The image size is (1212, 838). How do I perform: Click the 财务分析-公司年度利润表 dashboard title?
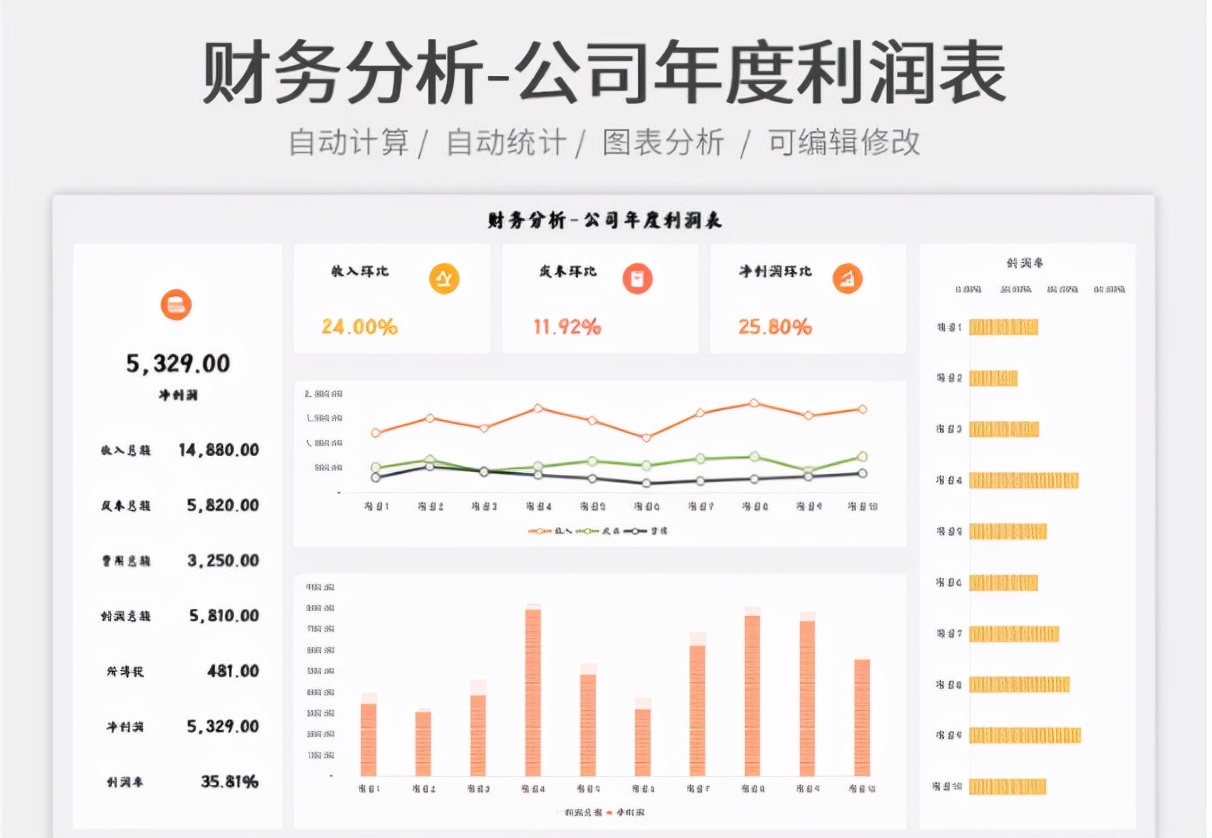604,218
